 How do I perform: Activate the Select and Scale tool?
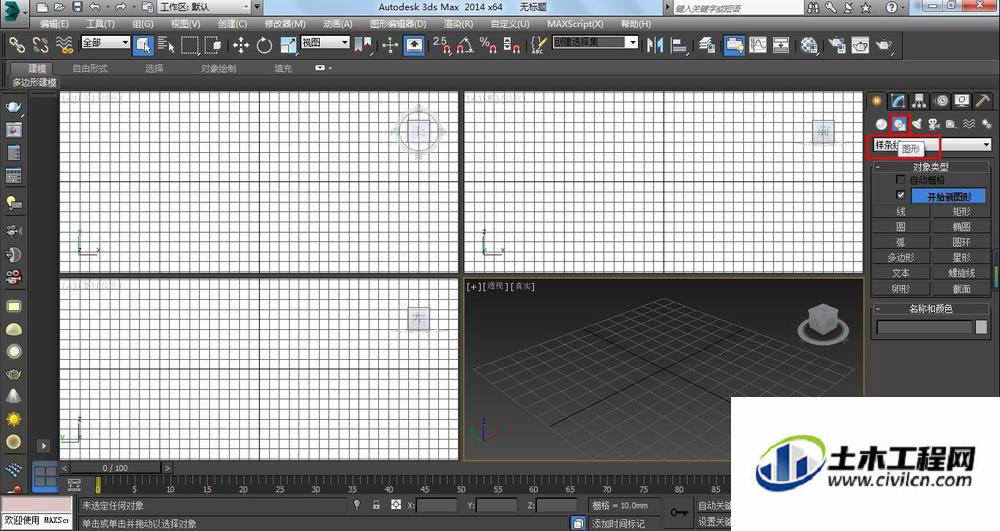click(288, 45)
